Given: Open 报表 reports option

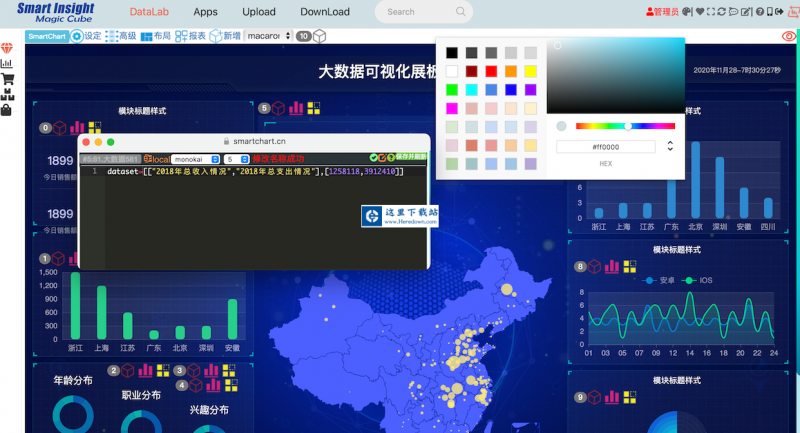Looking at the screenshot, I should [190, 36].
